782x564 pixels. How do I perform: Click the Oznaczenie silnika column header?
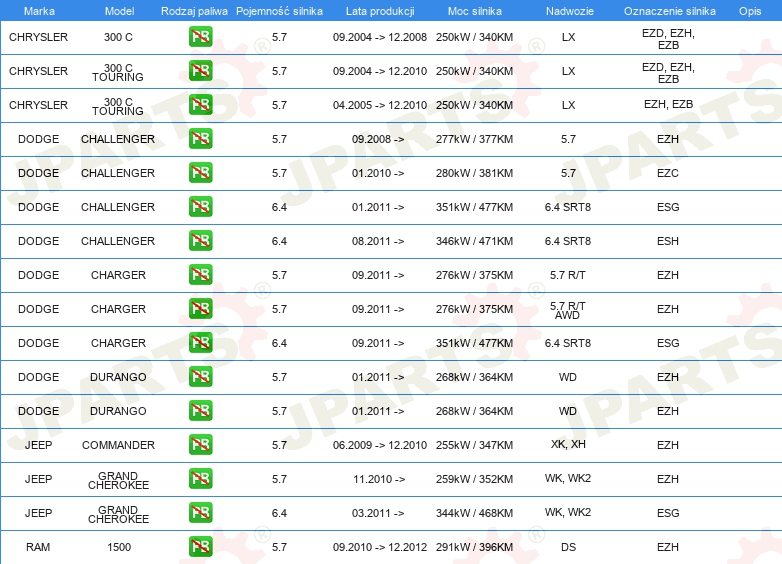pyautogui.click(x=669, y=11)
